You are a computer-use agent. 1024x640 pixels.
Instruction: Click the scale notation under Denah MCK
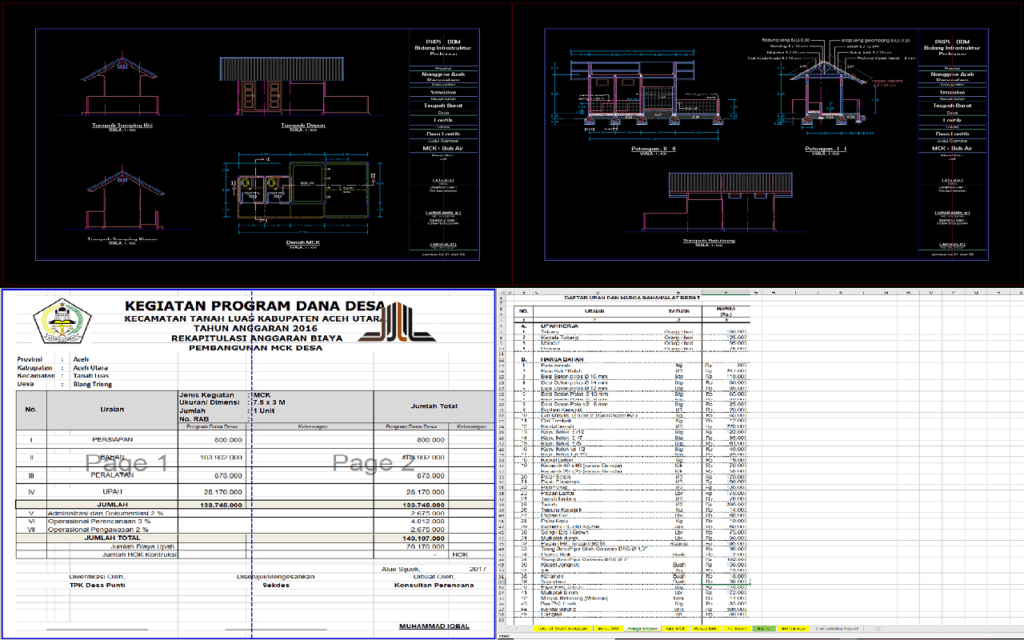(x=303, y=247)
